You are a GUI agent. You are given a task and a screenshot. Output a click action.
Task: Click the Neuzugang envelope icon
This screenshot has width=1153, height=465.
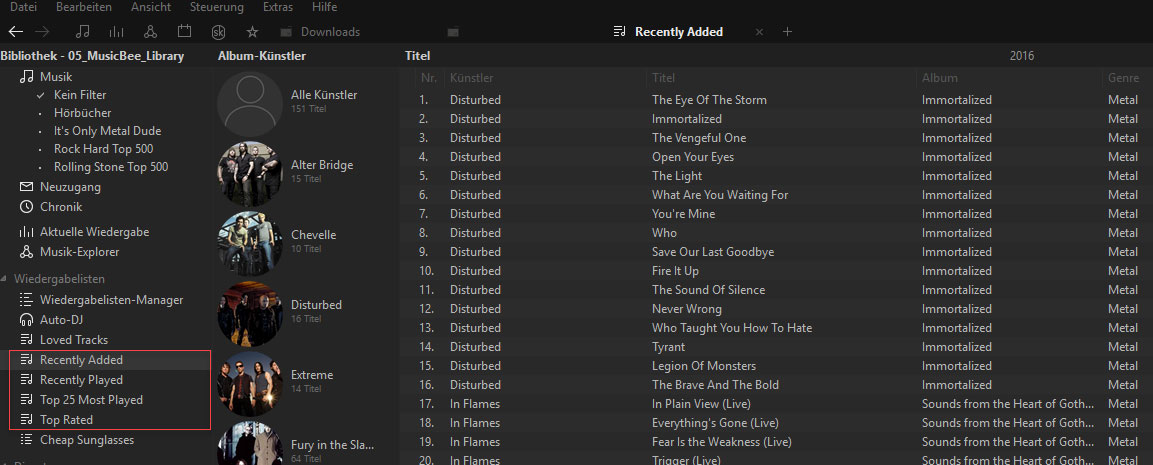tap(26, 187)
